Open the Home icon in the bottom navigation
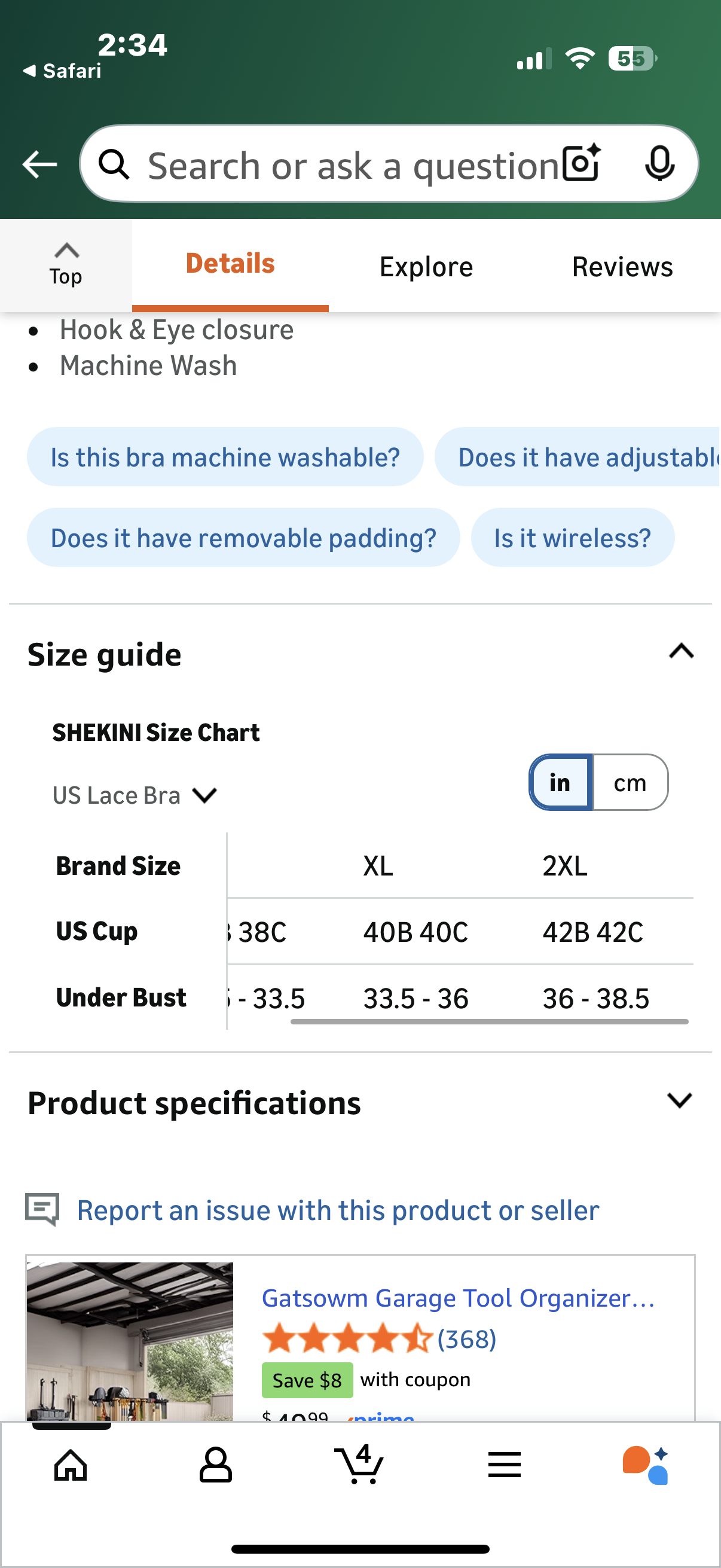721x1568 pixels. tap(71, 1465)
